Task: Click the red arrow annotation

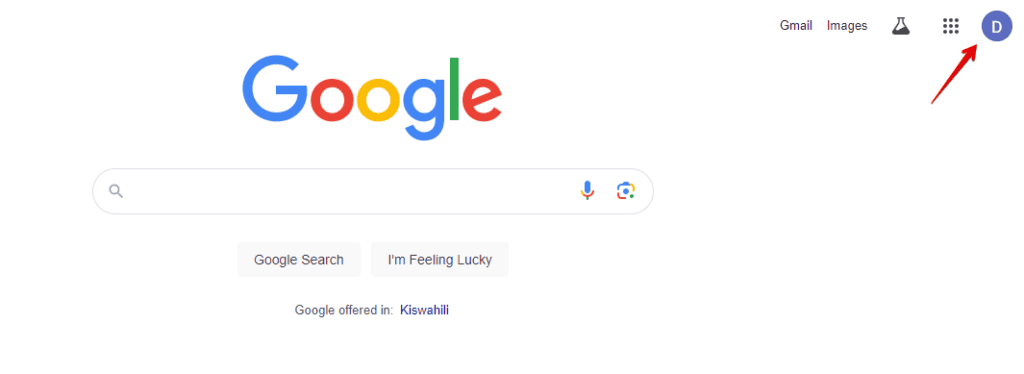Action: point(954,73)
